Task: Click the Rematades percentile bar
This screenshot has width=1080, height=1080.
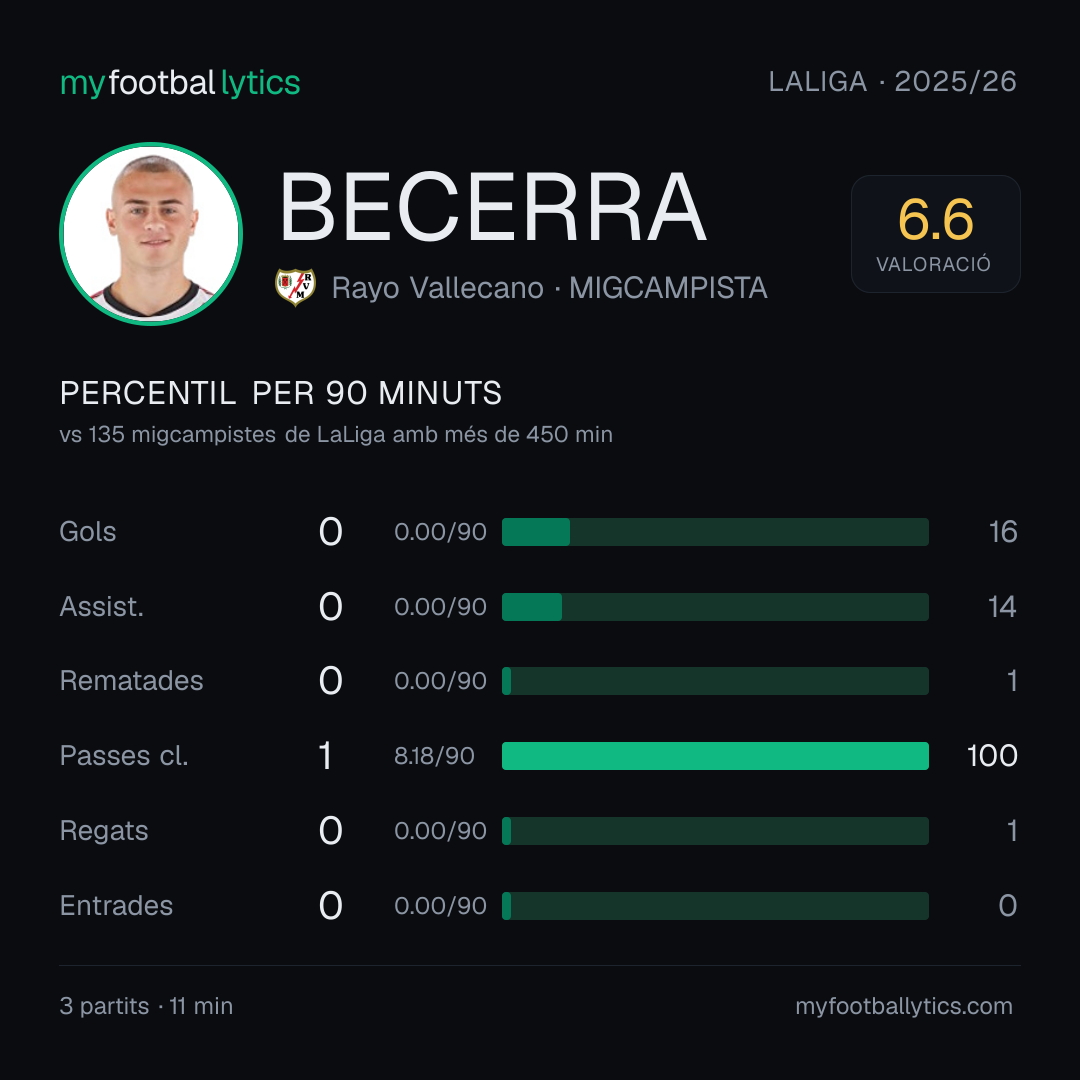Action: [715, 681]
